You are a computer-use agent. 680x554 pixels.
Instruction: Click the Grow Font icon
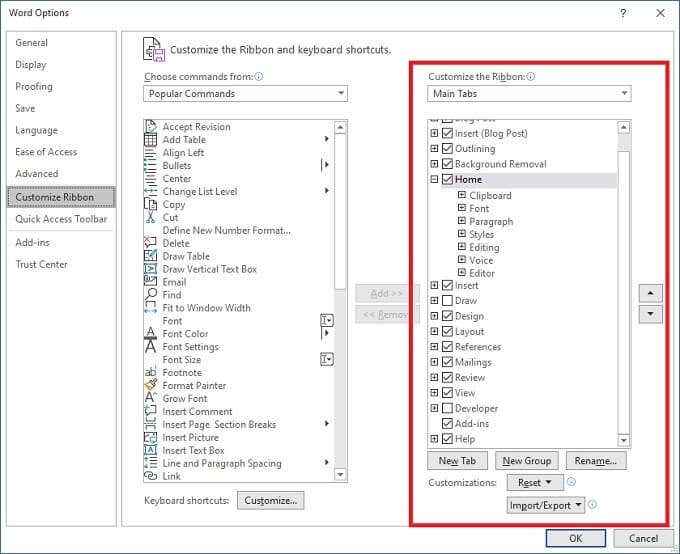tap(150, 398)
